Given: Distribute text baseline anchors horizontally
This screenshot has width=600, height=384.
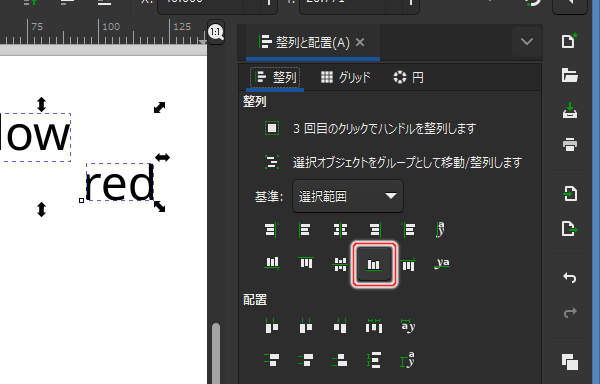Looking at the screenshot, I should pos(408,326).
